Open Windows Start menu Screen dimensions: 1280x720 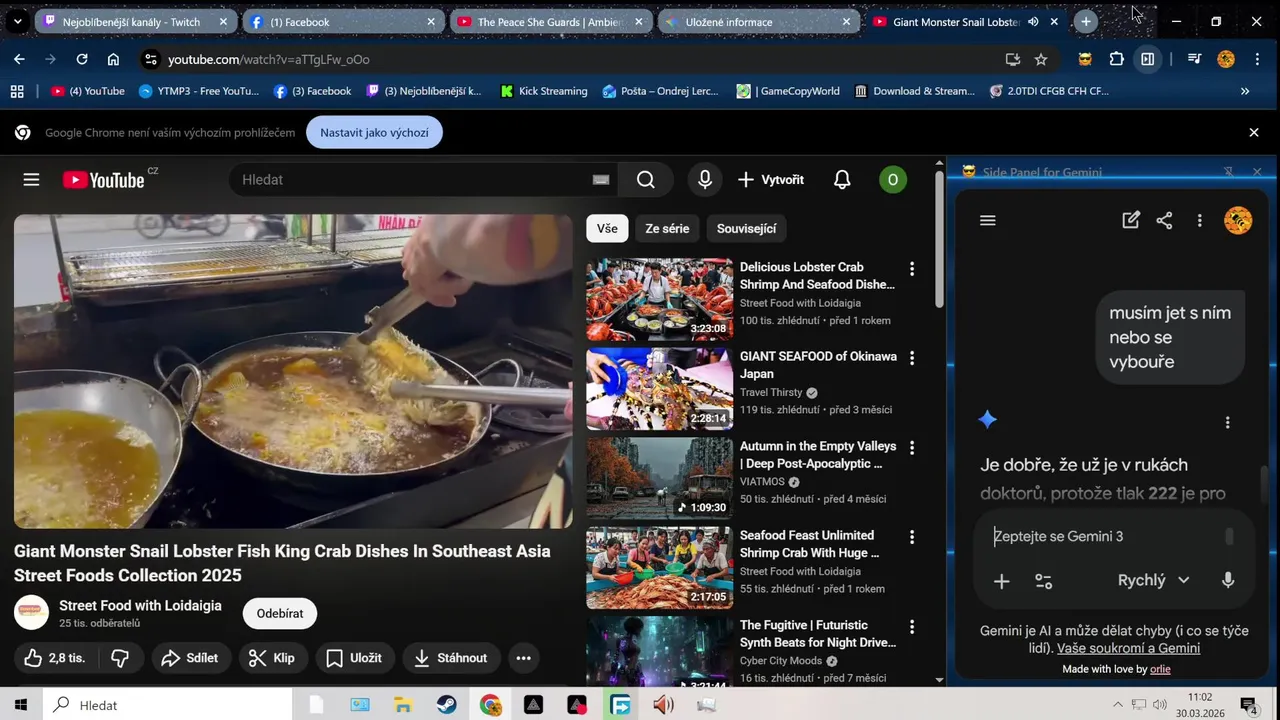[x=20, y=705]
